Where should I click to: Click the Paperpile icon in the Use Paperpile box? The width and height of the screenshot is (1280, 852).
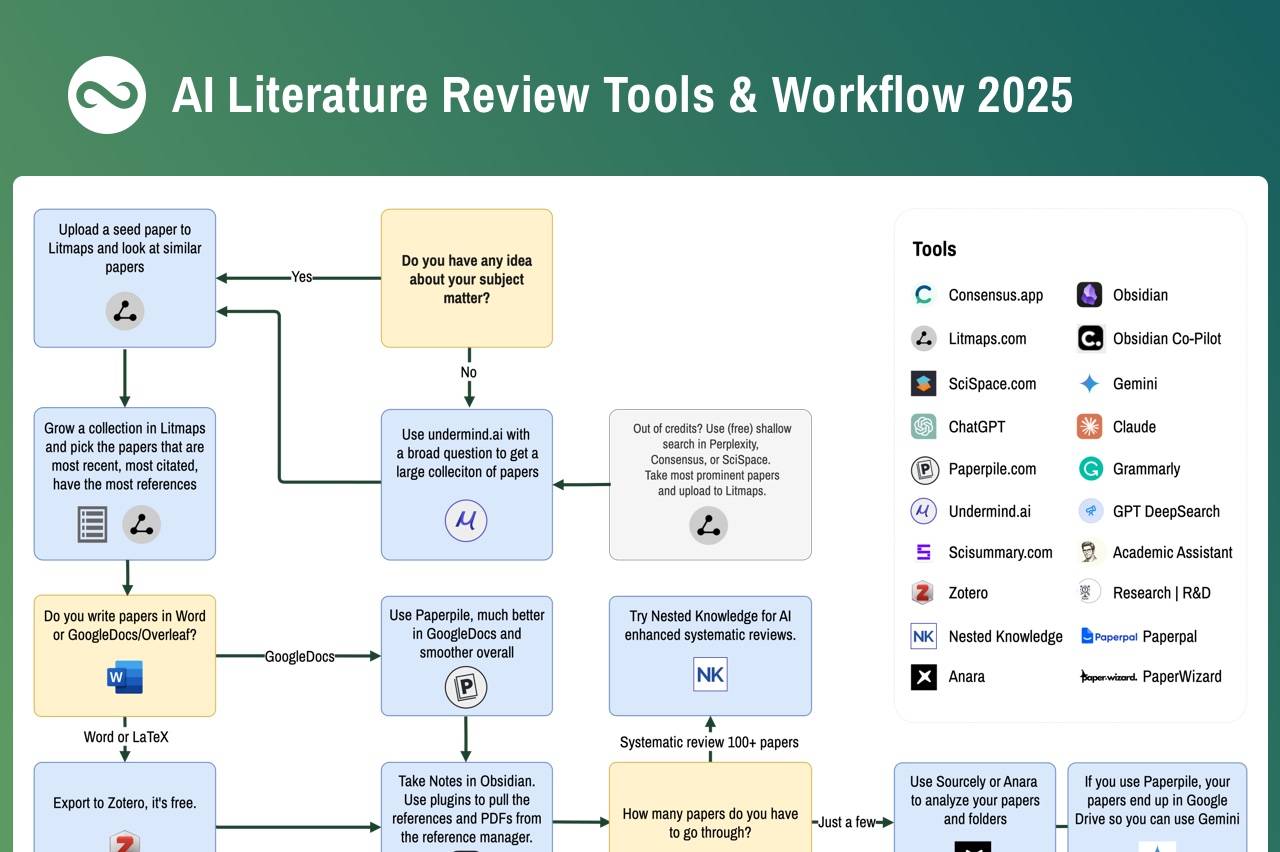pyautogui.click(x=466, y=688)
